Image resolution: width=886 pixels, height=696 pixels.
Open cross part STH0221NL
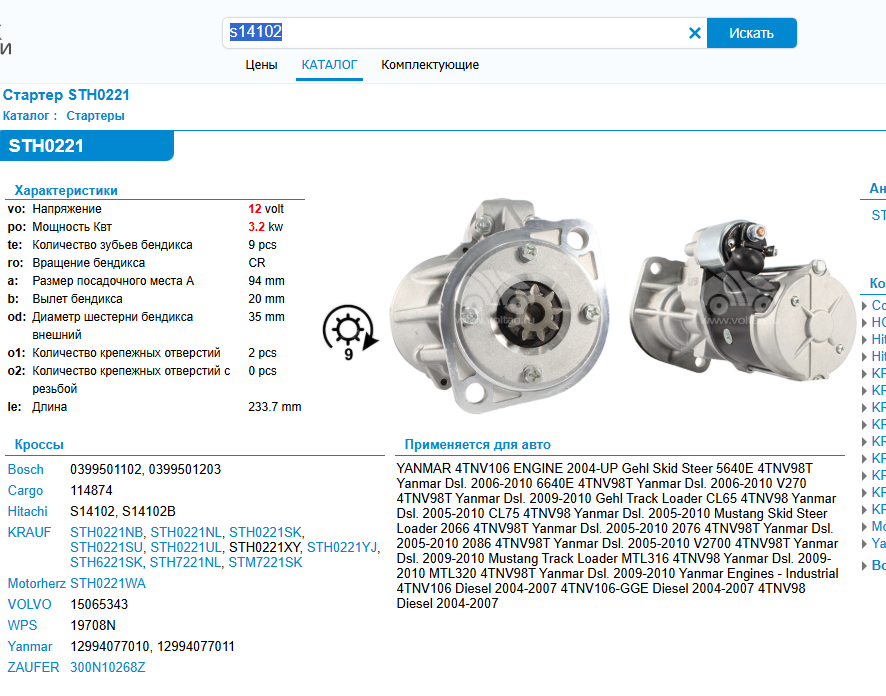click(186, 532)
